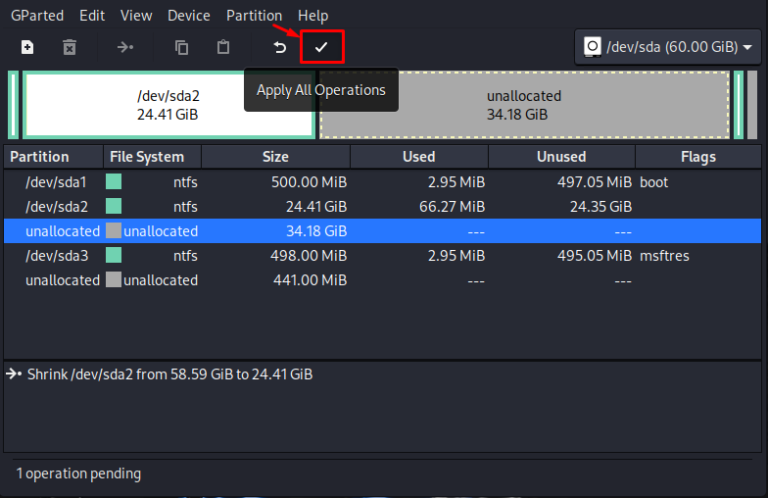
Task: Open the Edit menu
Action: [92, 16]
